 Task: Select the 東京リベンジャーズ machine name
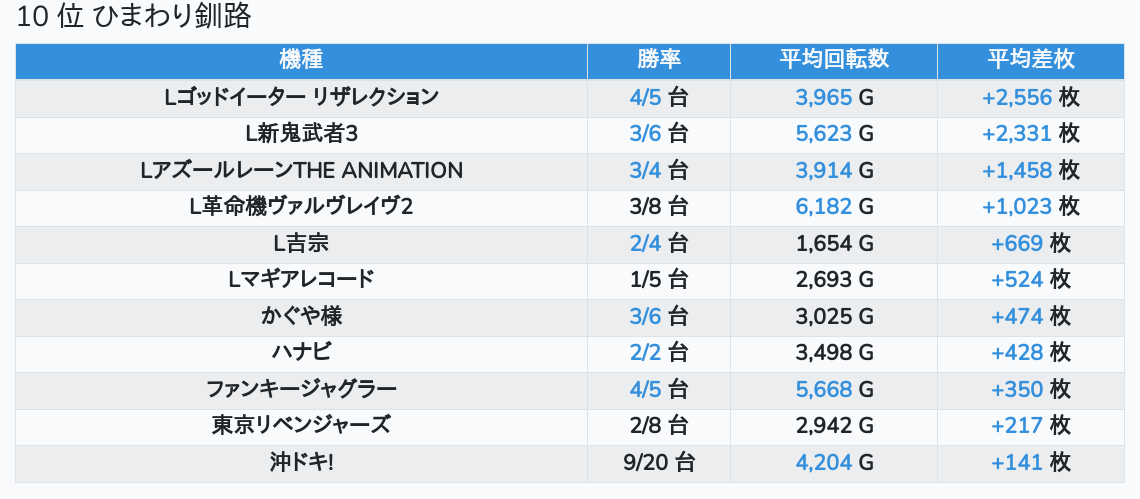pyautogui.click(x=301, y=425)
